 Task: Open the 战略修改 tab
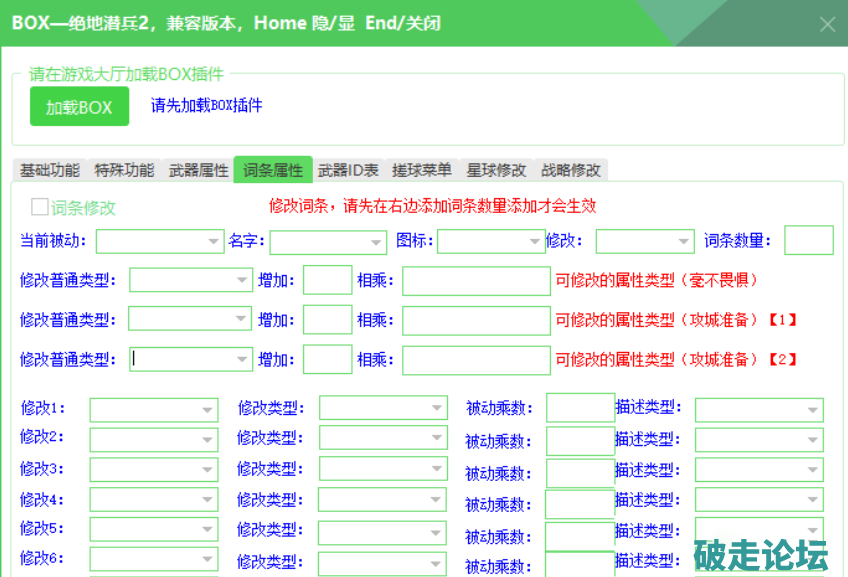tap(571, 170)
